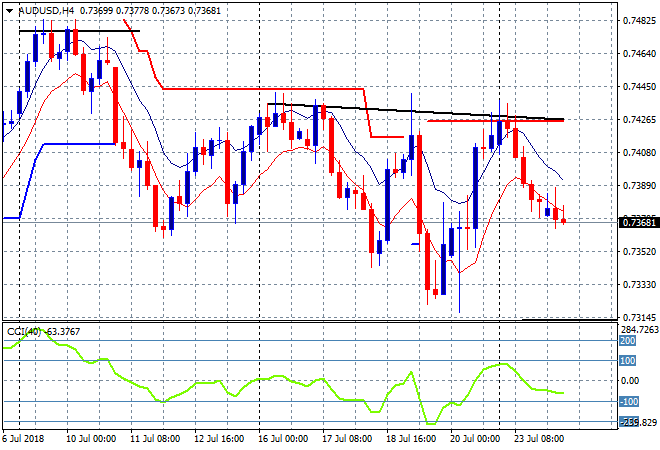The width and height of the screenshot is (660, 450).
Task: Click the 0.73890 price axis label
Action: click(x=639, y=186)
